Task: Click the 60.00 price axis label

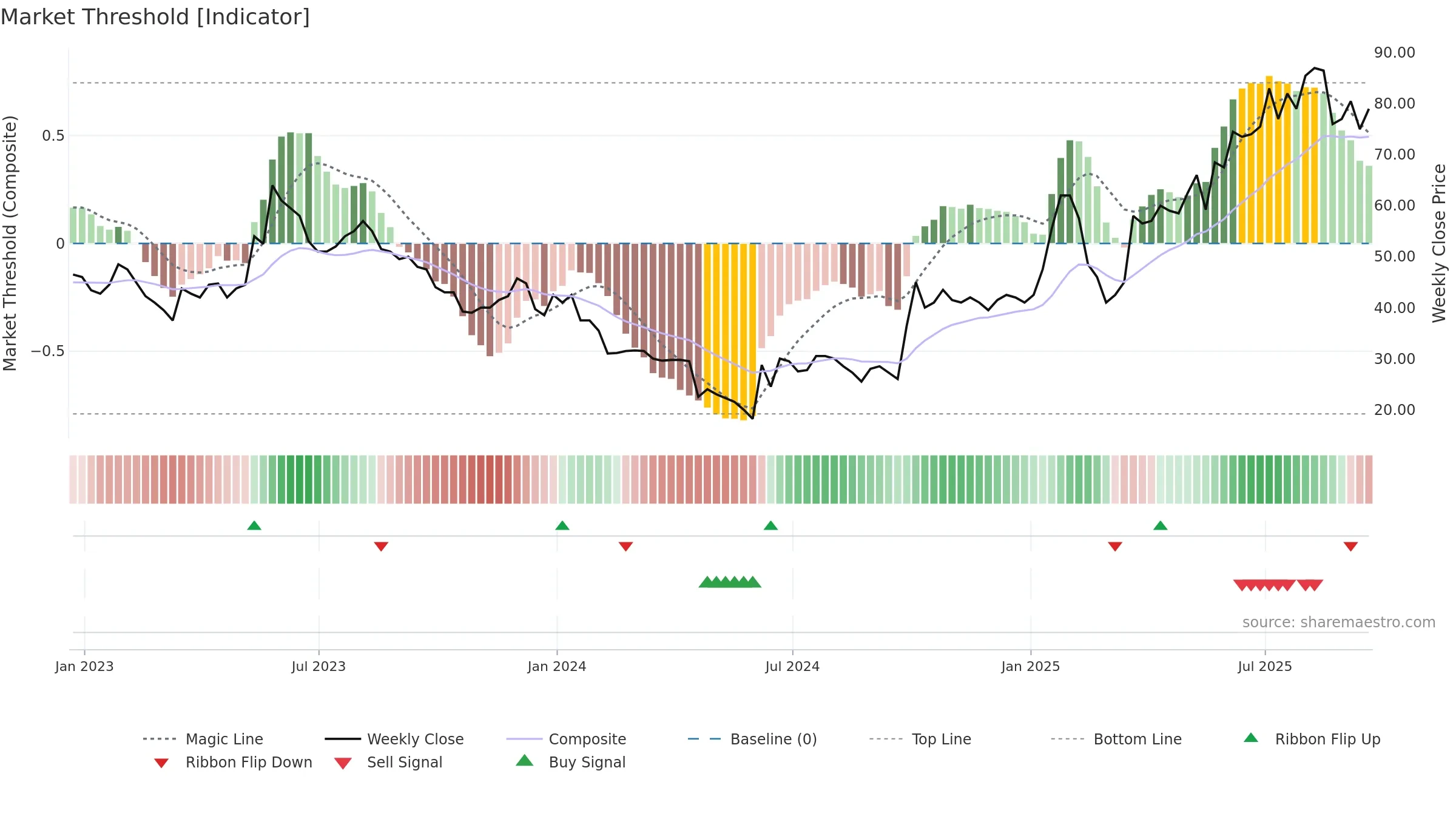Action: 1395,206
